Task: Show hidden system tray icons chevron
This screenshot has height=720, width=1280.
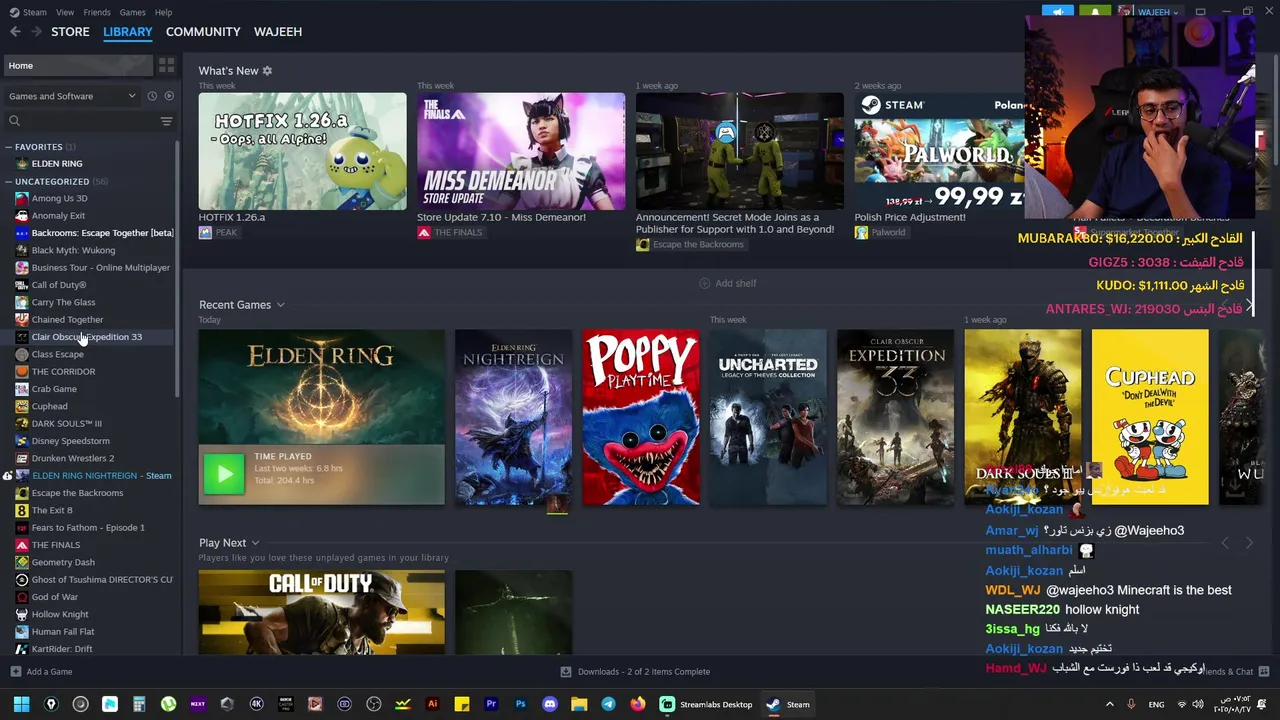Action: click(1109, 704)
